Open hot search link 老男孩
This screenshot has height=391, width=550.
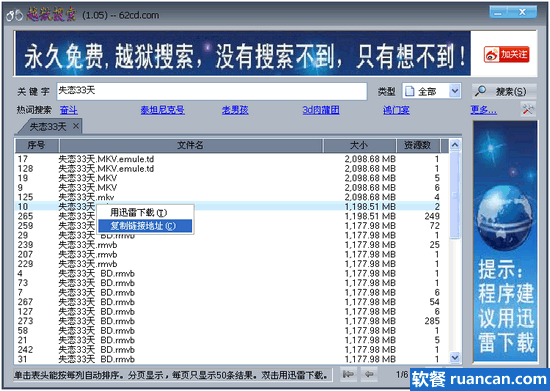click(235, 110)
